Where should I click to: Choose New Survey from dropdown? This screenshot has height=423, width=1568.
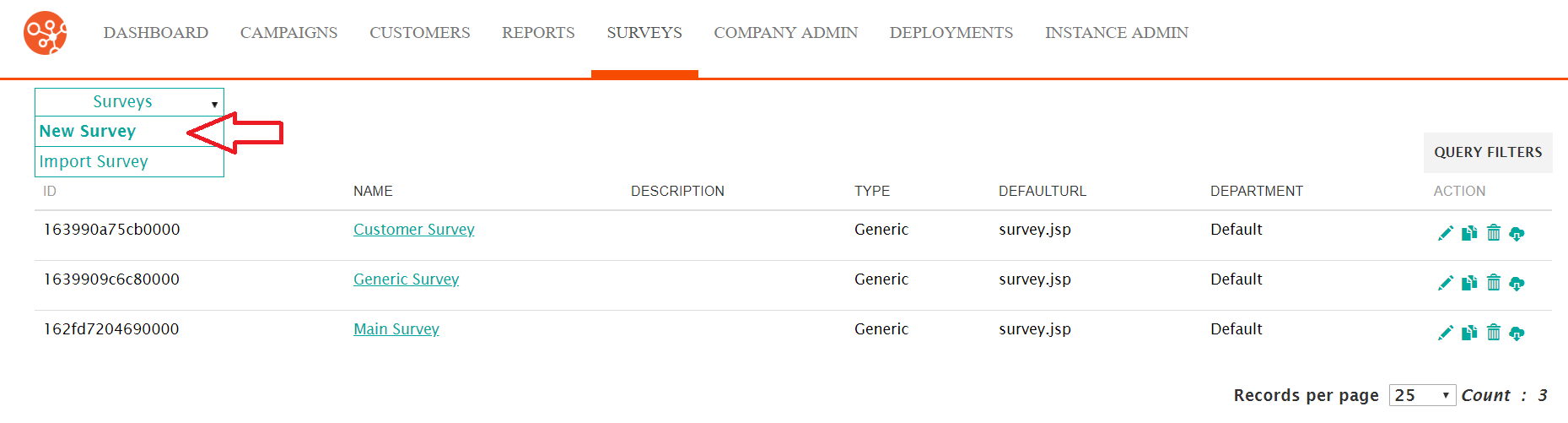coord(88,131)
